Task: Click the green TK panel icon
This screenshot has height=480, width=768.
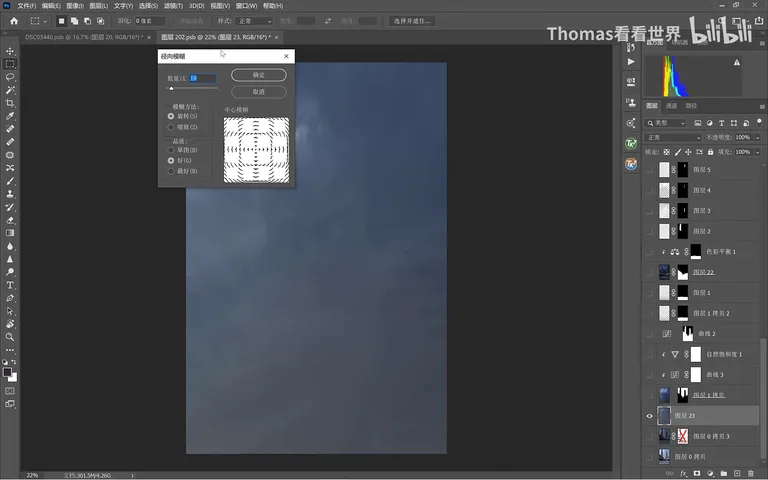Action: (631, 144)
